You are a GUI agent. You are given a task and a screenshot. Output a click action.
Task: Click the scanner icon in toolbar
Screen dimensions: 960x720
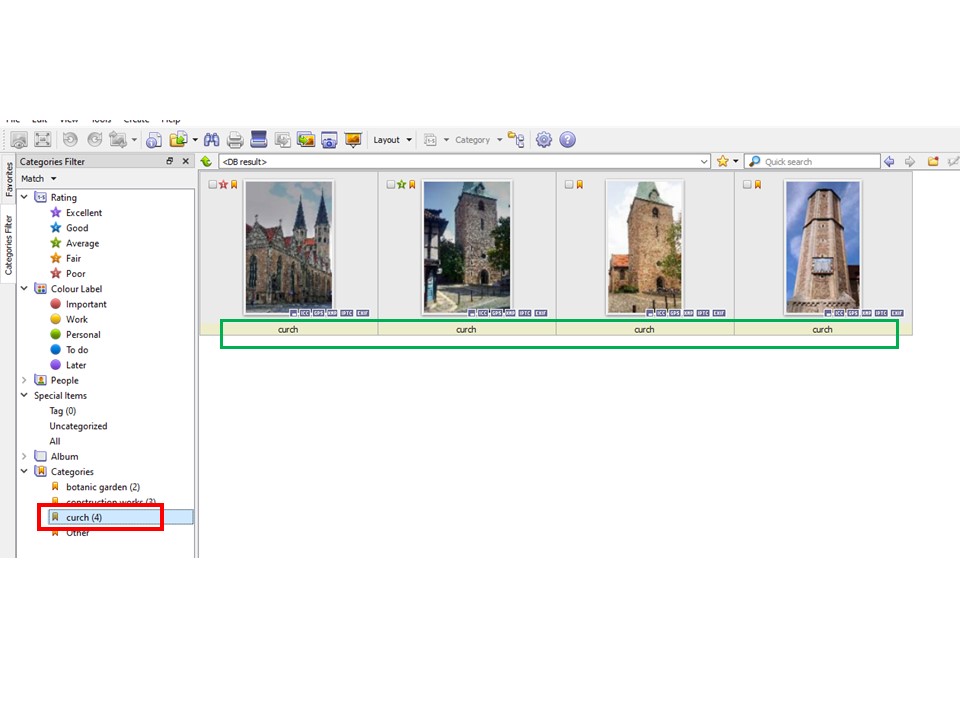click(x=259, y=140)
